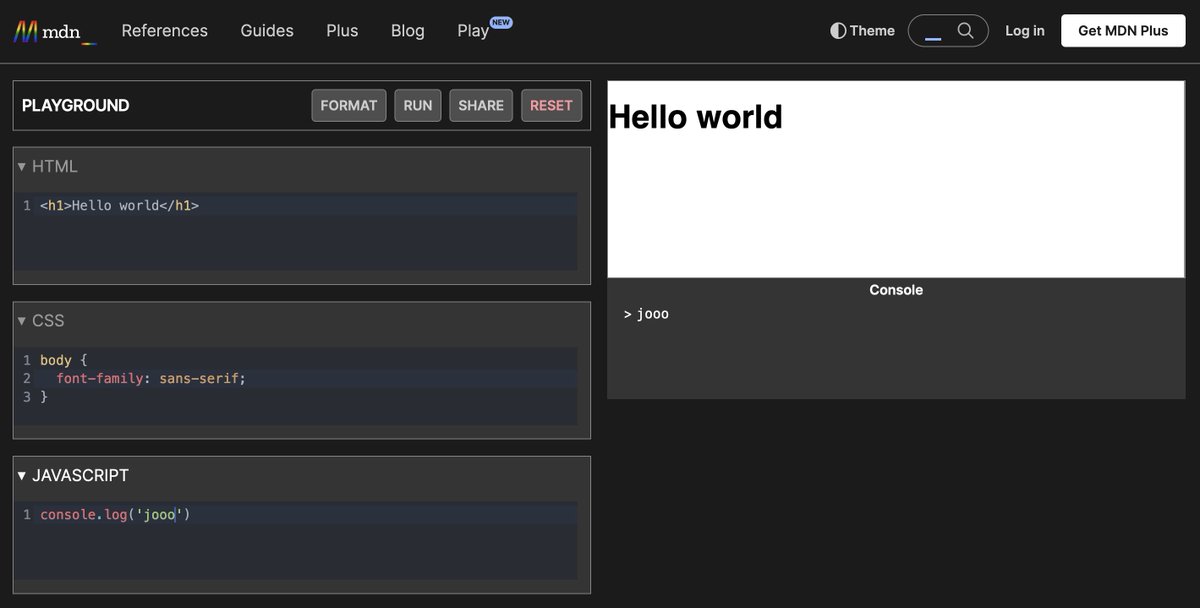Open the Play link in navigation

pos(473,31)
